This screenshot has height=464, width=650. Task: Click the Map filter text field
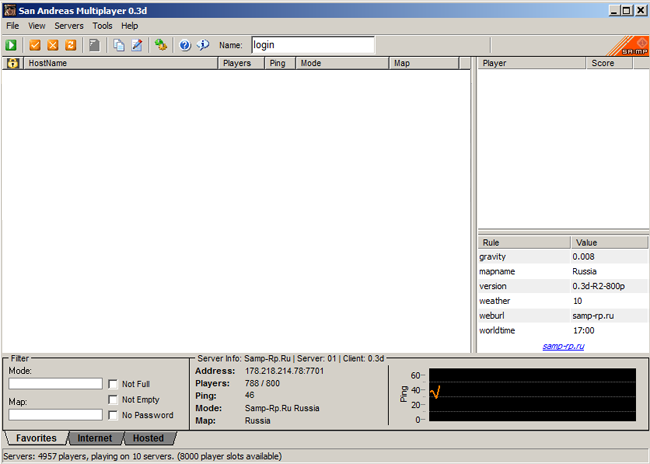[x=56, y=414]
